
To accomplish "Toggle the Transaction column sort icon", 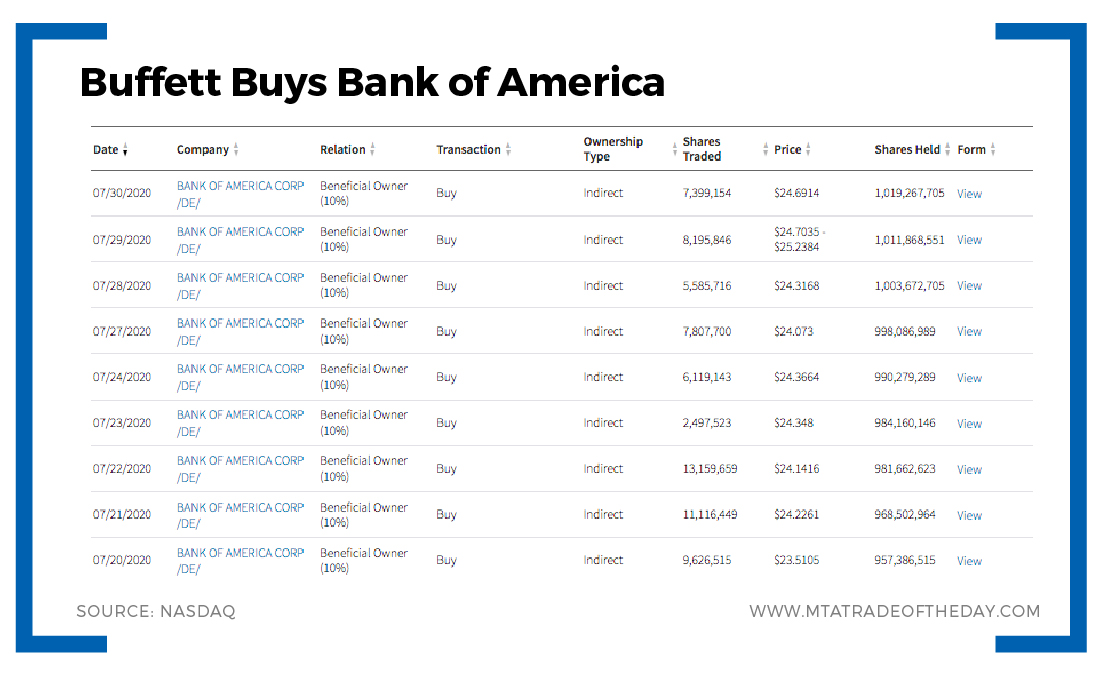I will pos(508,150).
